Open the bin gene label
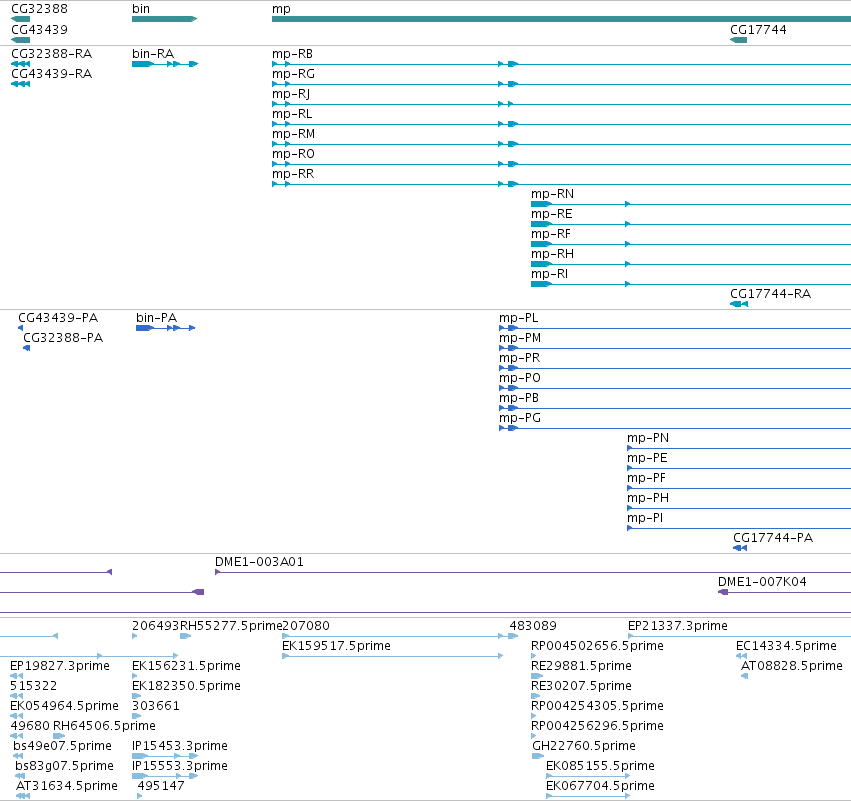 tap(141, 9)
